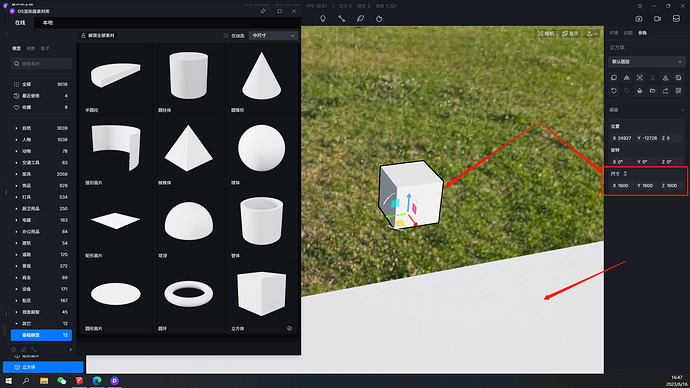Open Edge browser from the taskbar

click(97, 381)
